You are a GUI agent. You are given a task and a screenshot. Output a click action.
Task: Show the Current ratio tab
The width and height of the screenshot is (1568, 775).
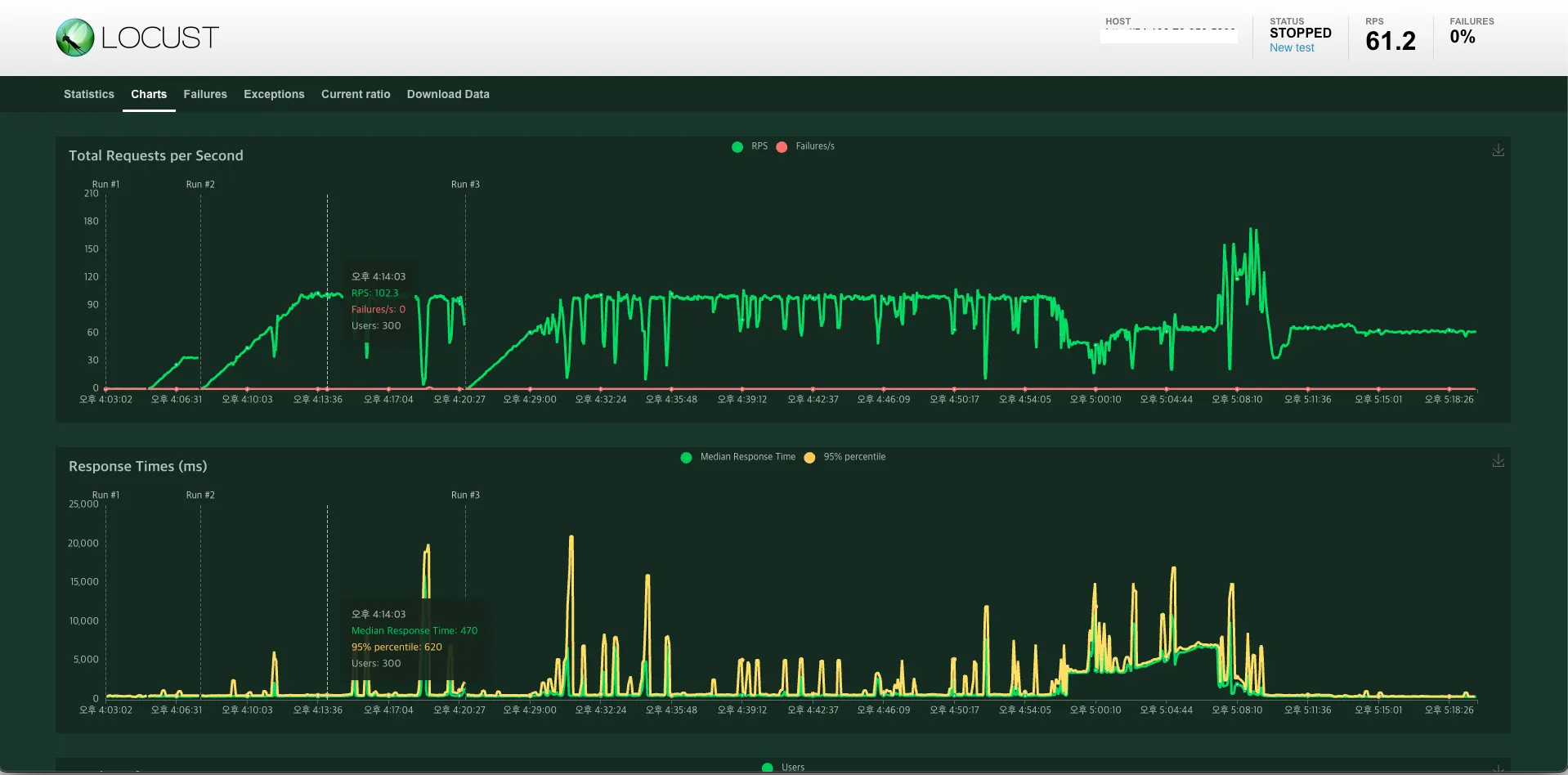click(356, 94)
